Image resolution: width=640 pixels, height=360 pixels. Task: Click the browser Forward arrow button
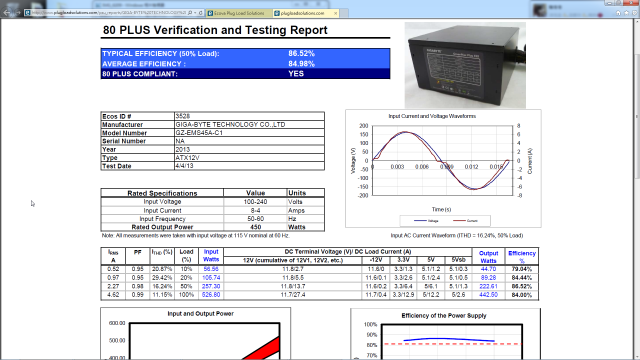click(x=17, y=13)
